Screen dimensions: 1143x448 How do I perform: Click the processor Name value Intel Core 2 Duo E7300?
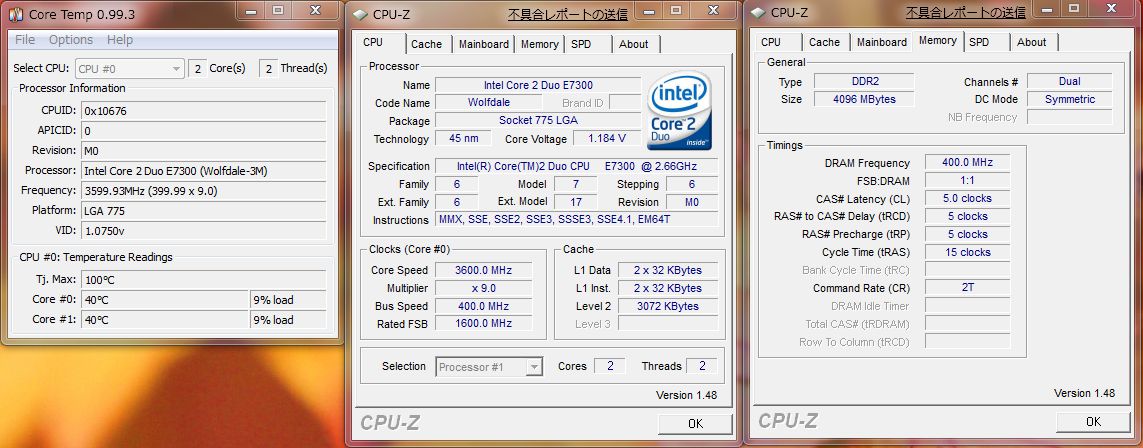(538, 85)
